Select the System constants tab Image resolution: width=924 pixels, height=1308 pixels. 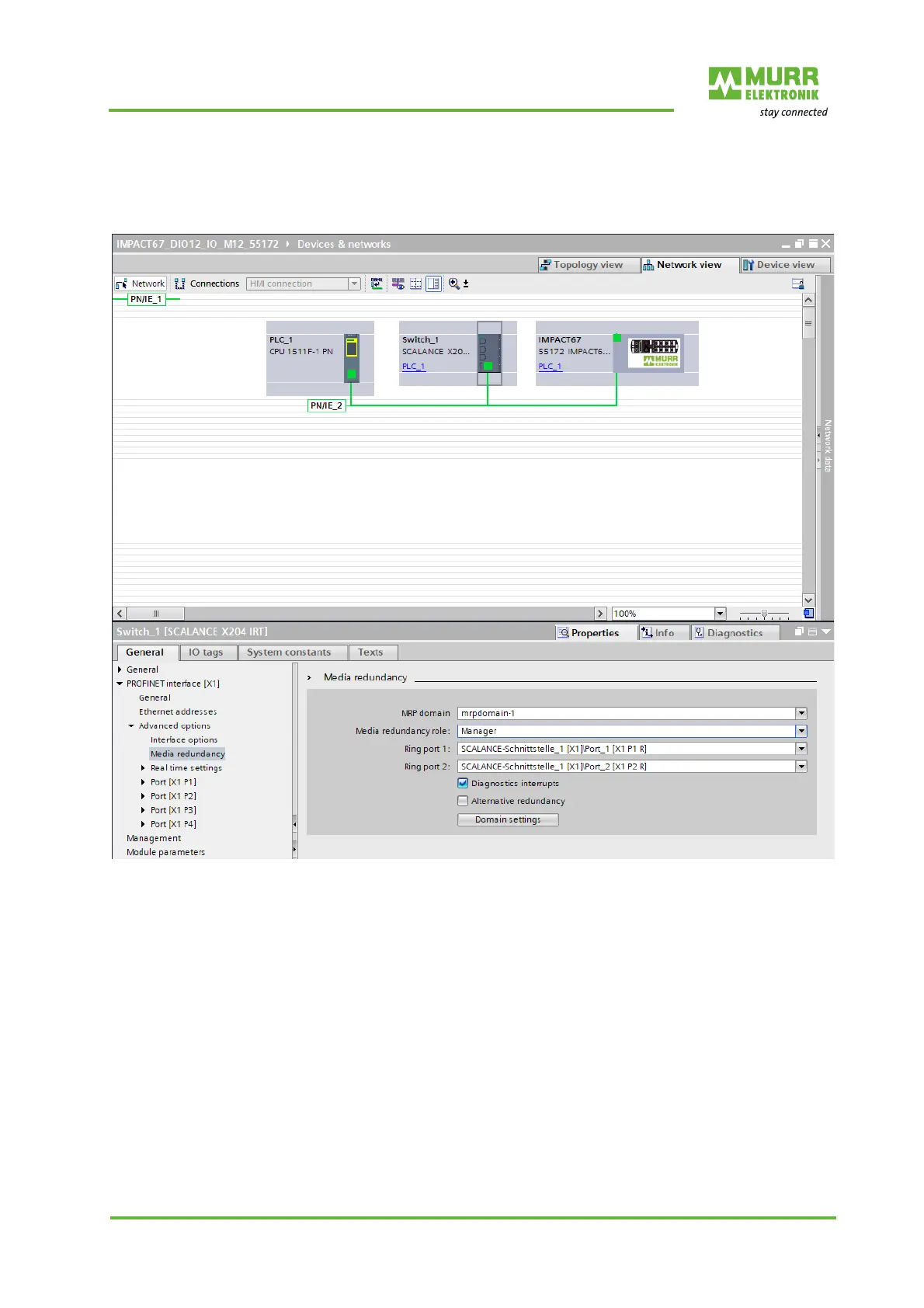289,652
